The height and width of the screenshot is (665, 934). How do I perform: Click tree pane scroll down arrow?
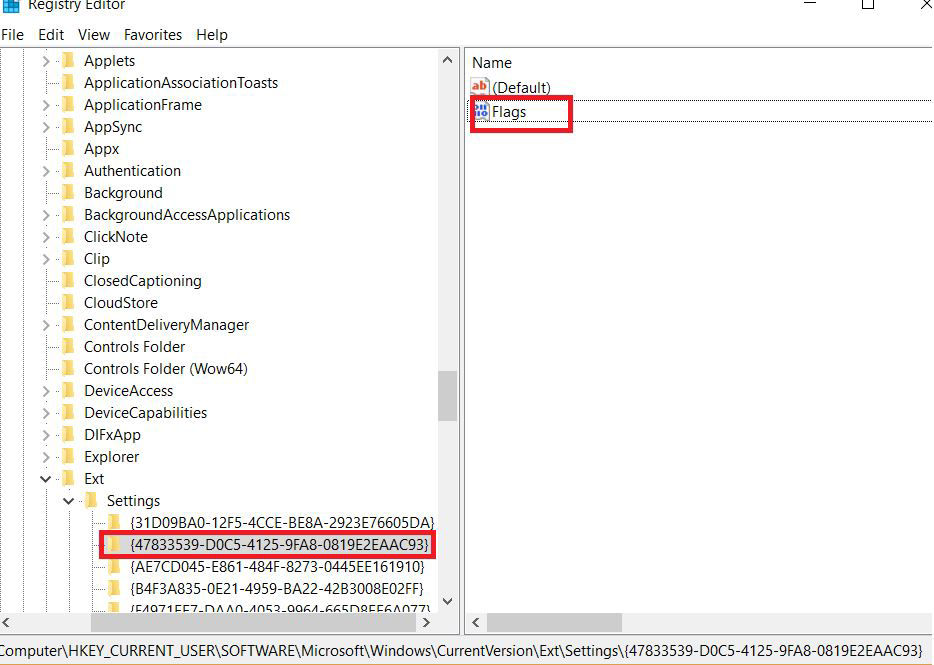click(x=448, y=601)
